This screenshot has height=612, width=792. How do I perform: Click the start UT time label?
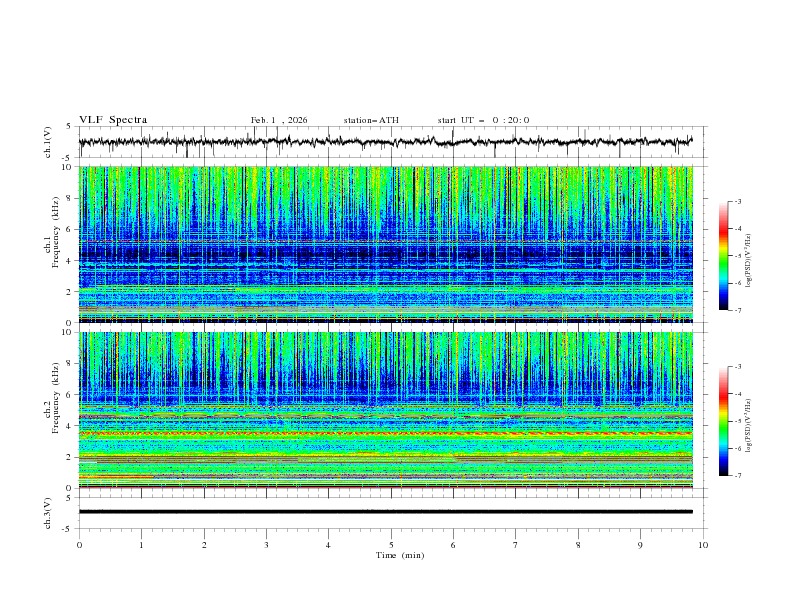(x=483, y=120)
